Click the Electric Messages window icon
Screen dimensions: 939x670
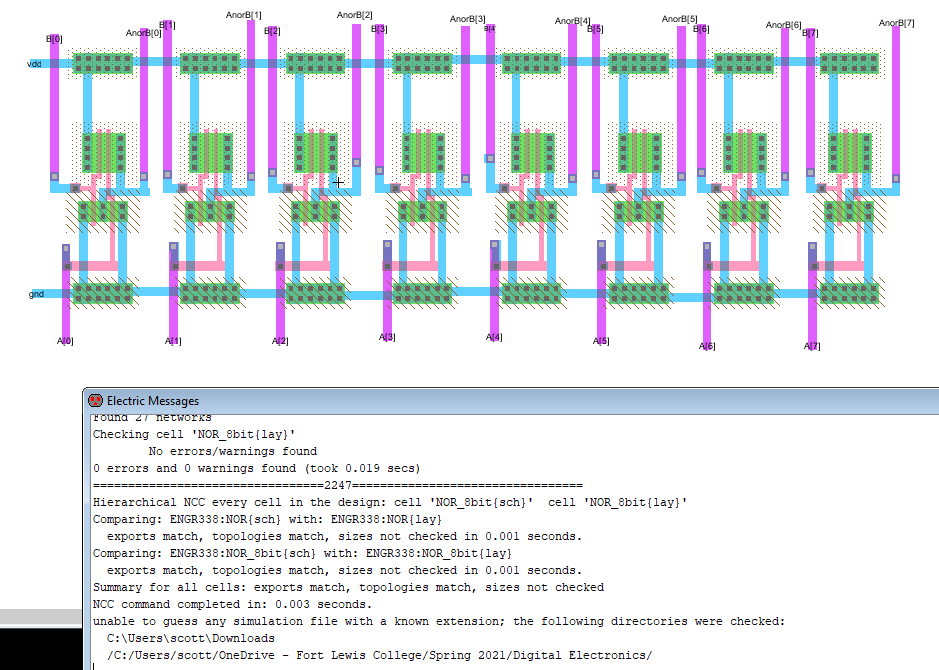(95, 401)
